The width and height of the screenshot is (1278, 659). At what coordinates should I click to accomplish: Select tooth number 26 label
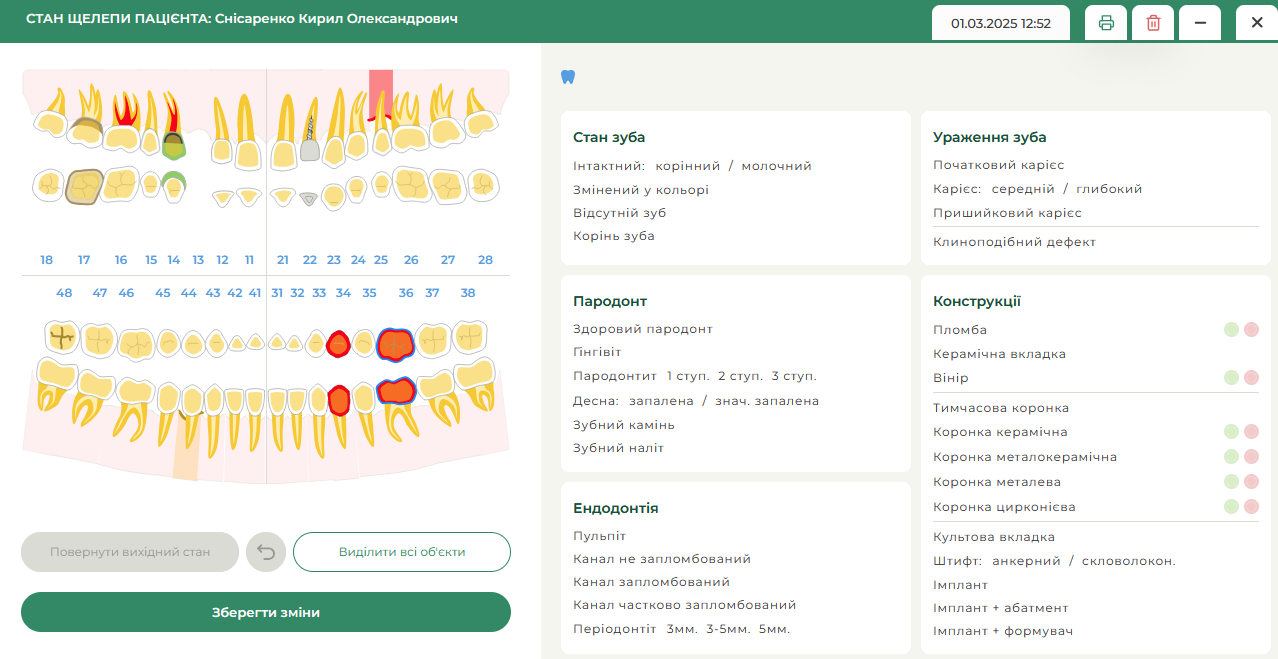(x=411, y=260)
